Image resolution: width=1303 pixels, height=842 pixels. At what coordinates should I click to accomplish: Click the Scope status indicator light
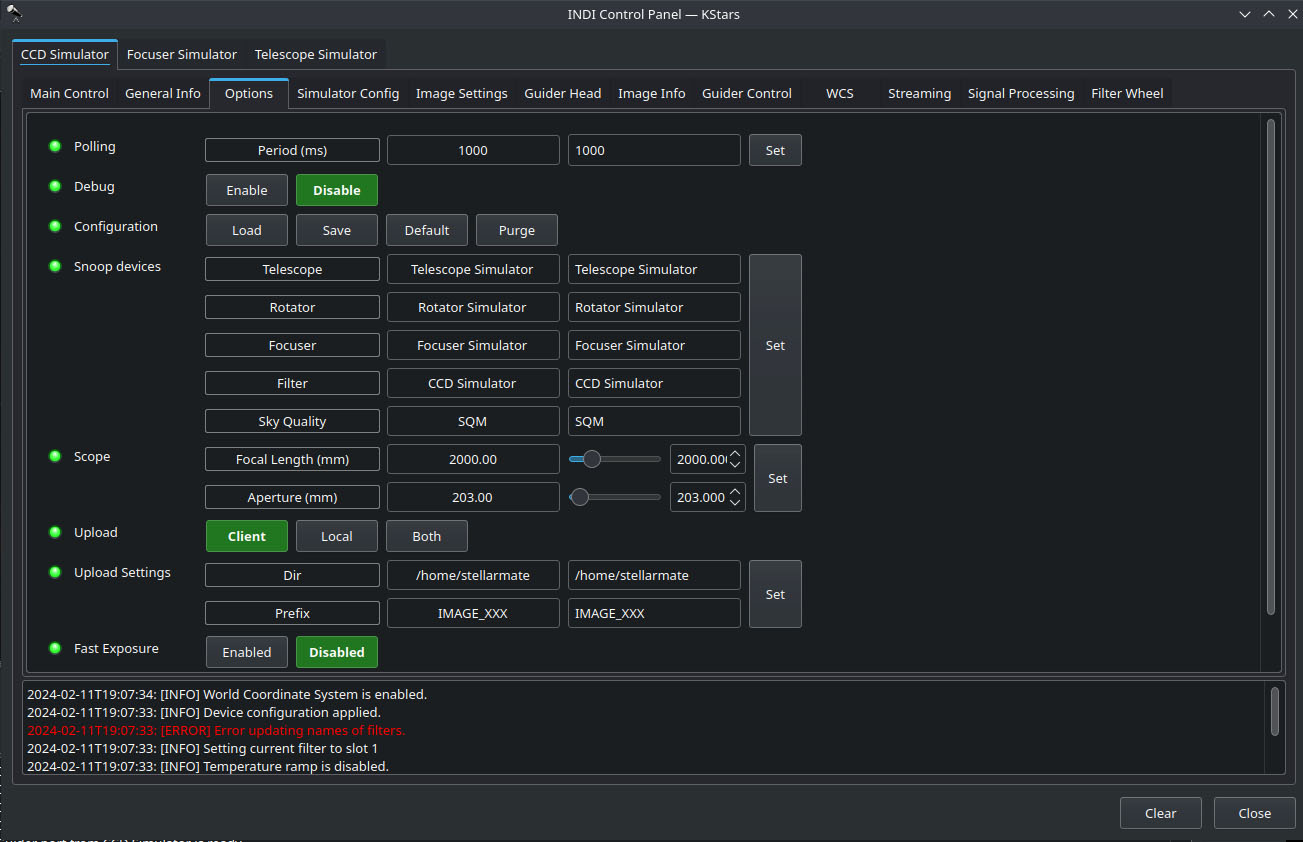(x=55, y=457)
